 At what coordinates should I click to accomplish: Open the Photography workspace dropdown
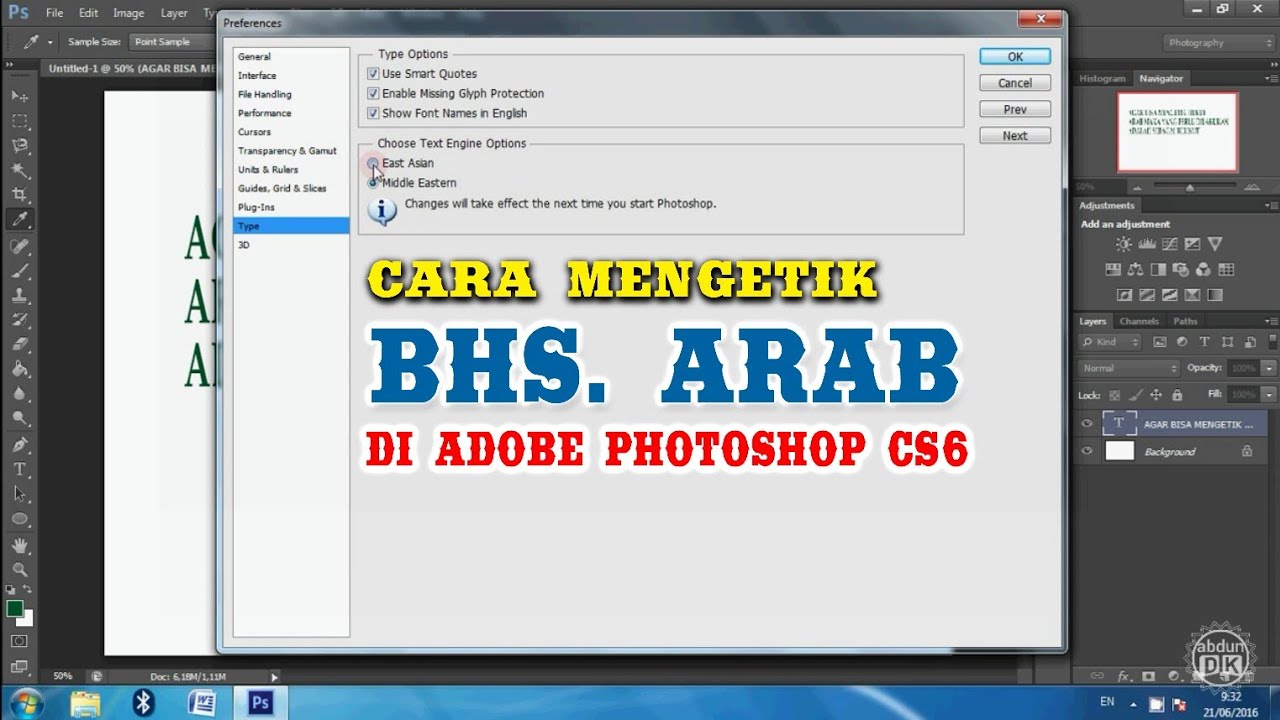[1219, 43]
